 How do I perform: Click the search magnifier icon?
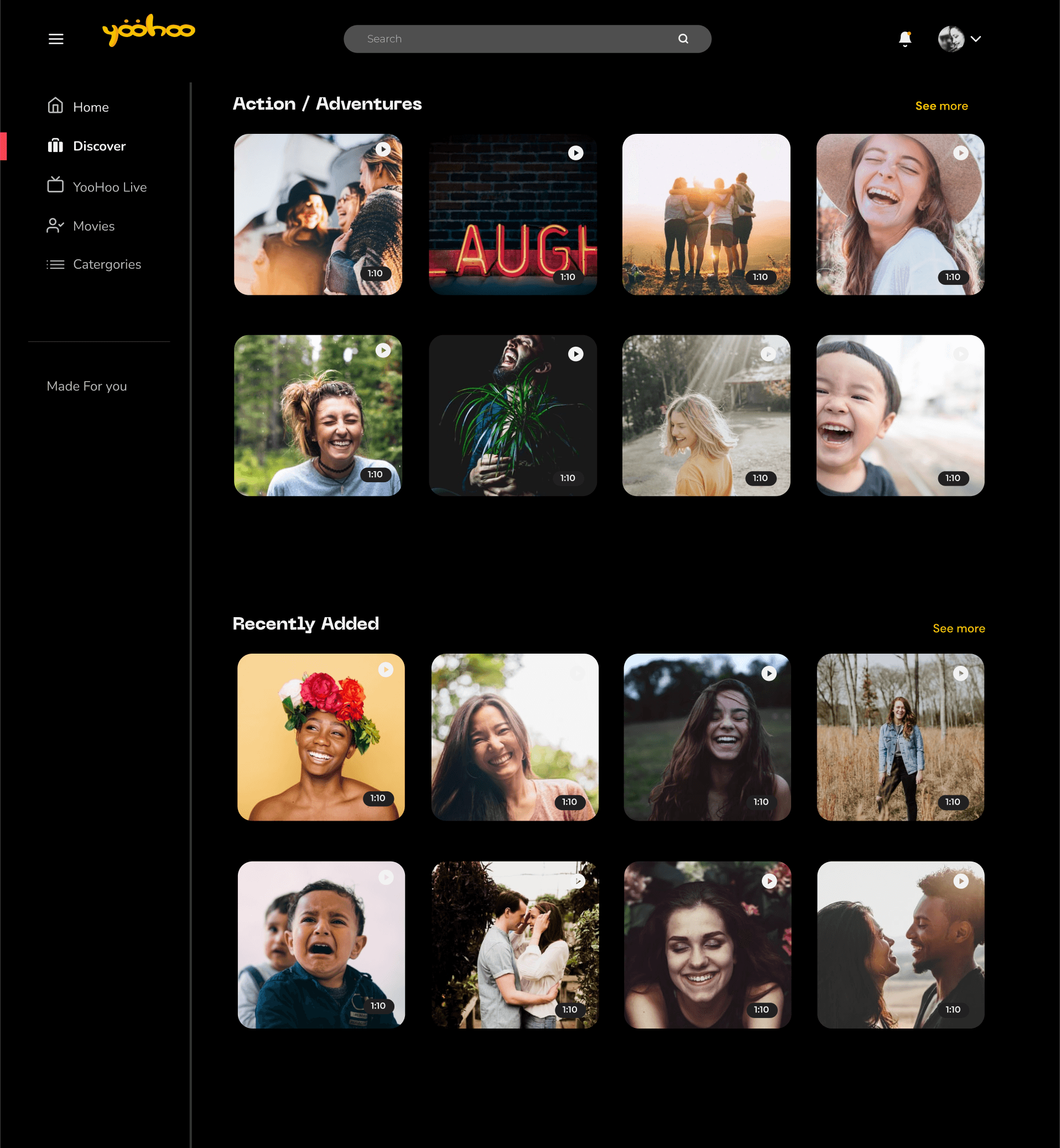683,38
